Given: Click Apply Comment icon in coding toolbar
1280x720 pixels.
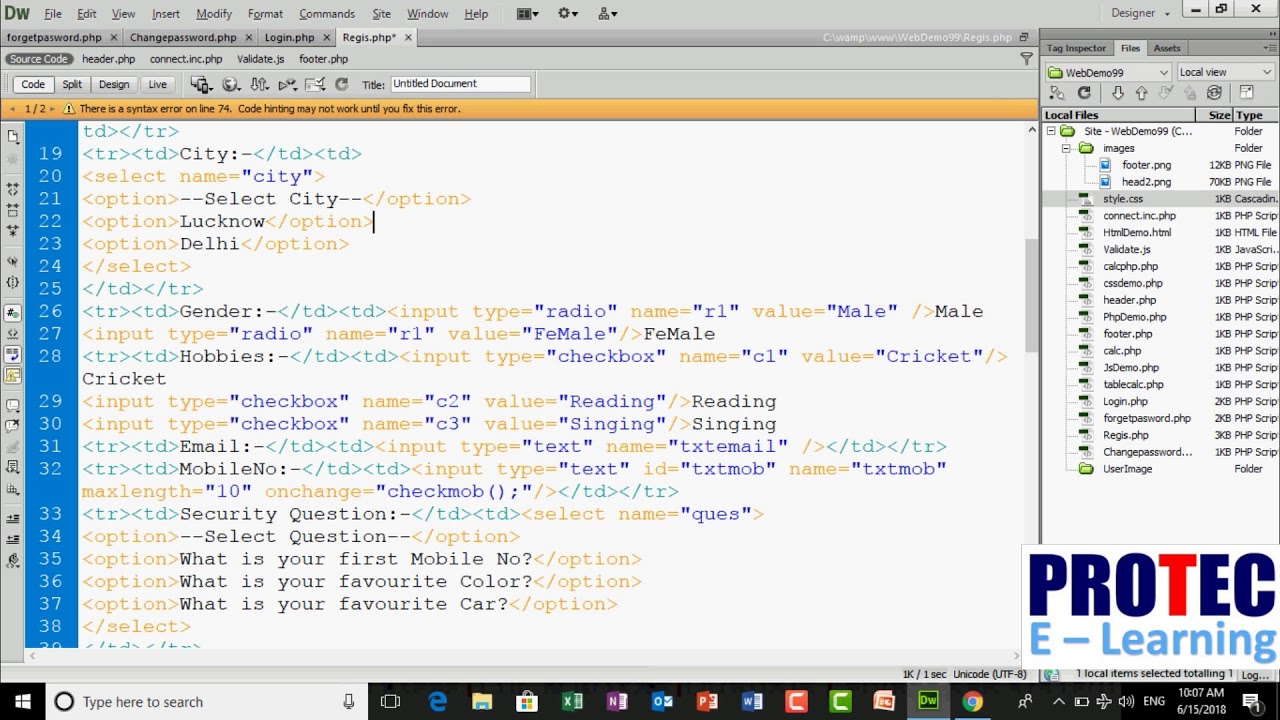Looking at the screenshot, I should (12, 405).
